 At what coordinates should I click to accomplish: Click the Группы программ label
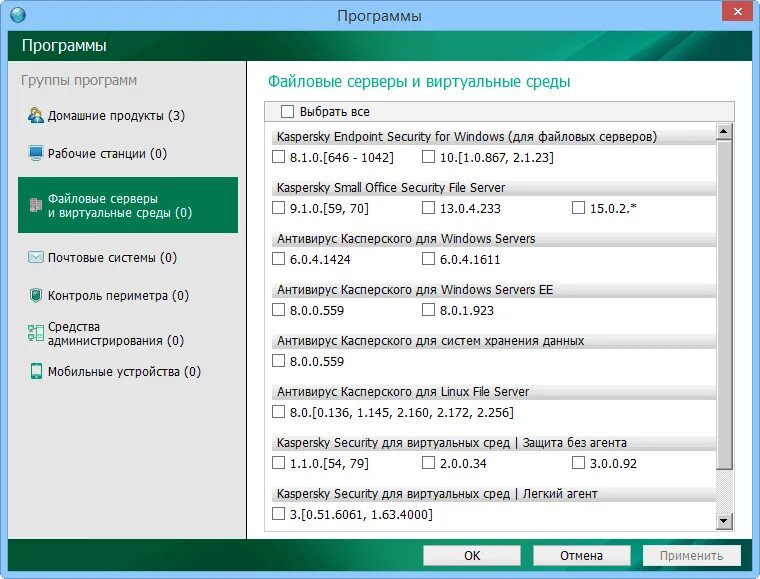point(79,80)
